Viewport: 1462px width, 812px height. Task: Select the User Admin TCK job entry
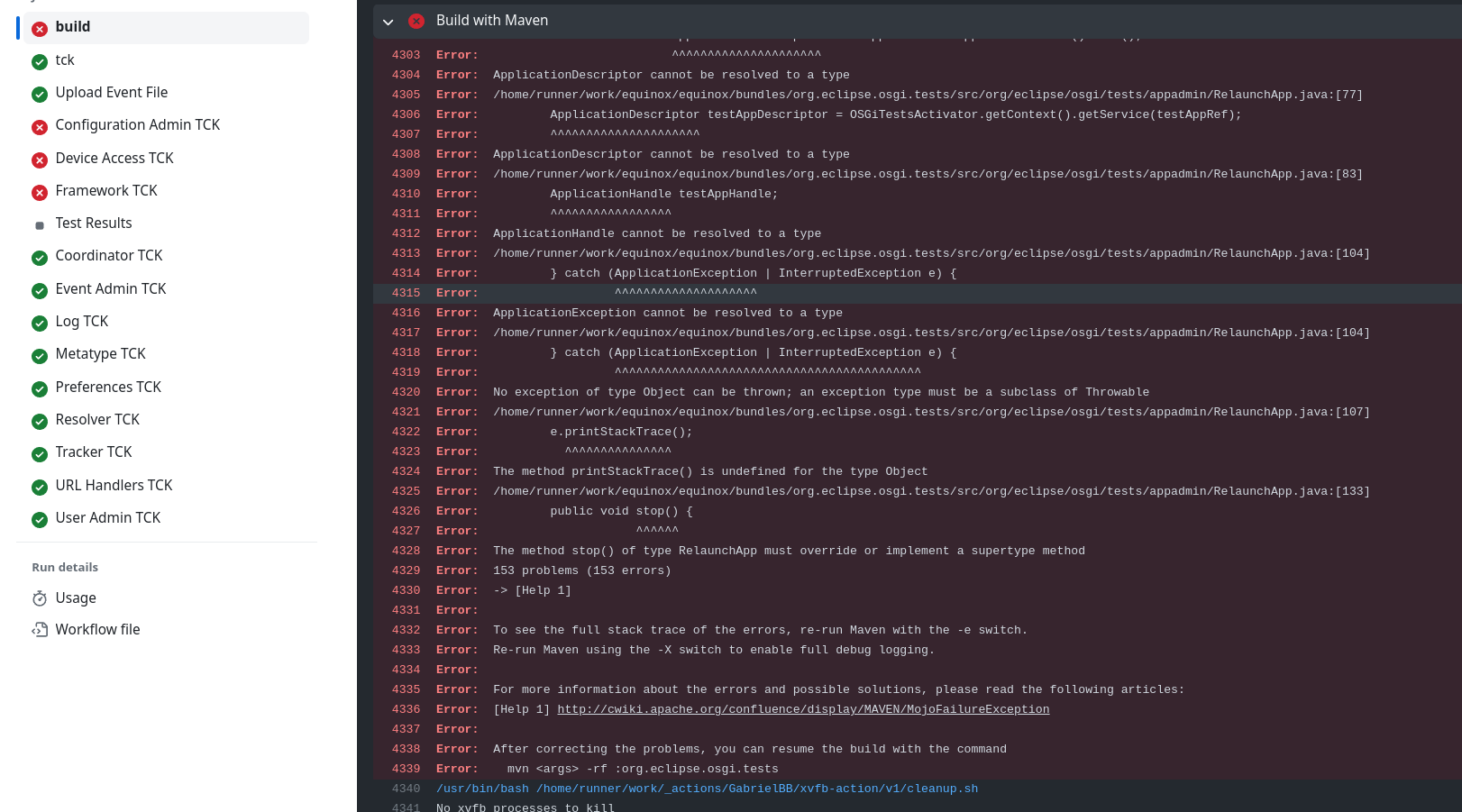pyautogui.click(x=108, y=519)
